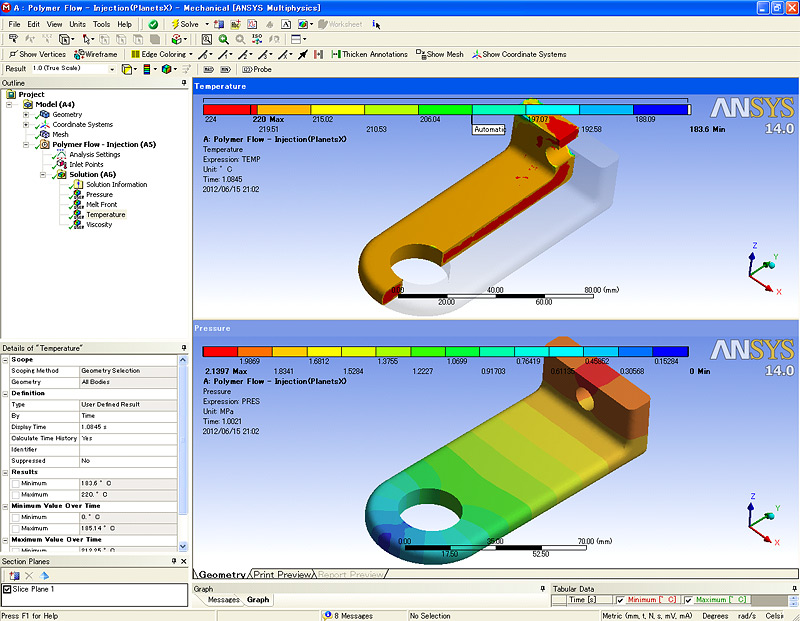Image resolution: width=800 pixels, height=621 pixels.
Task: Toggle Show Mesh
Action: tap(440, 54)
